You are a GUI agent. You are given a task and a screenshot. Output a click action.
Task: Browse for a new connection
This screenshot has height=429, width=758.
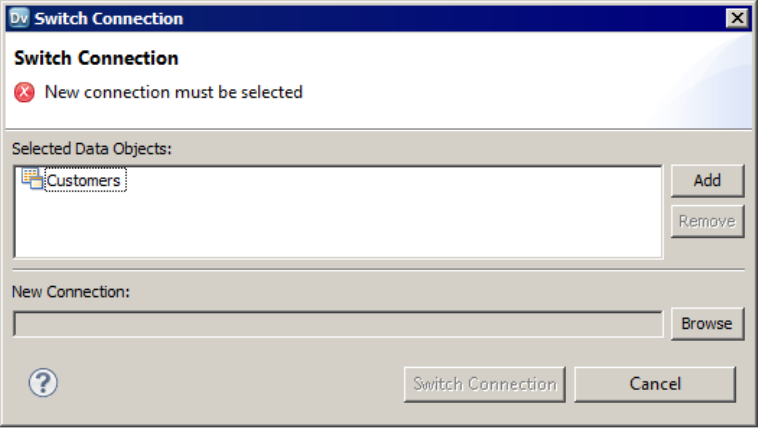707,324
